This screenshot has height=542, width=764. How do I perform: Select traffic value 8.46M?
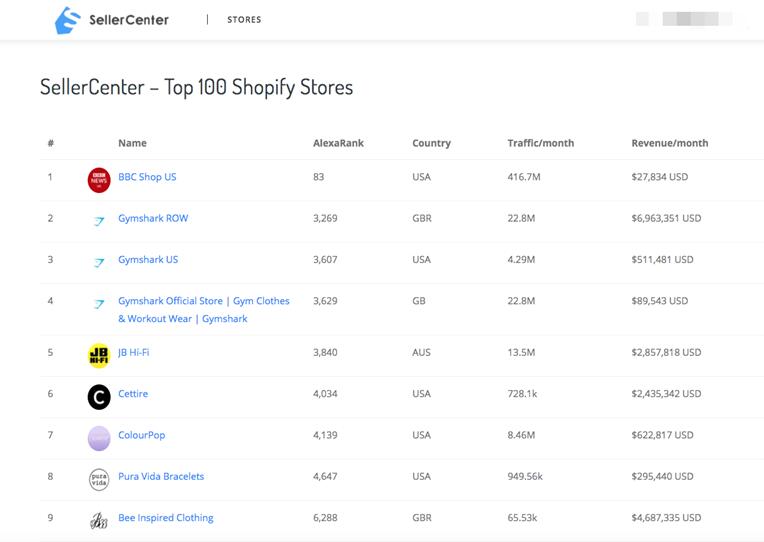click(521, 435)
